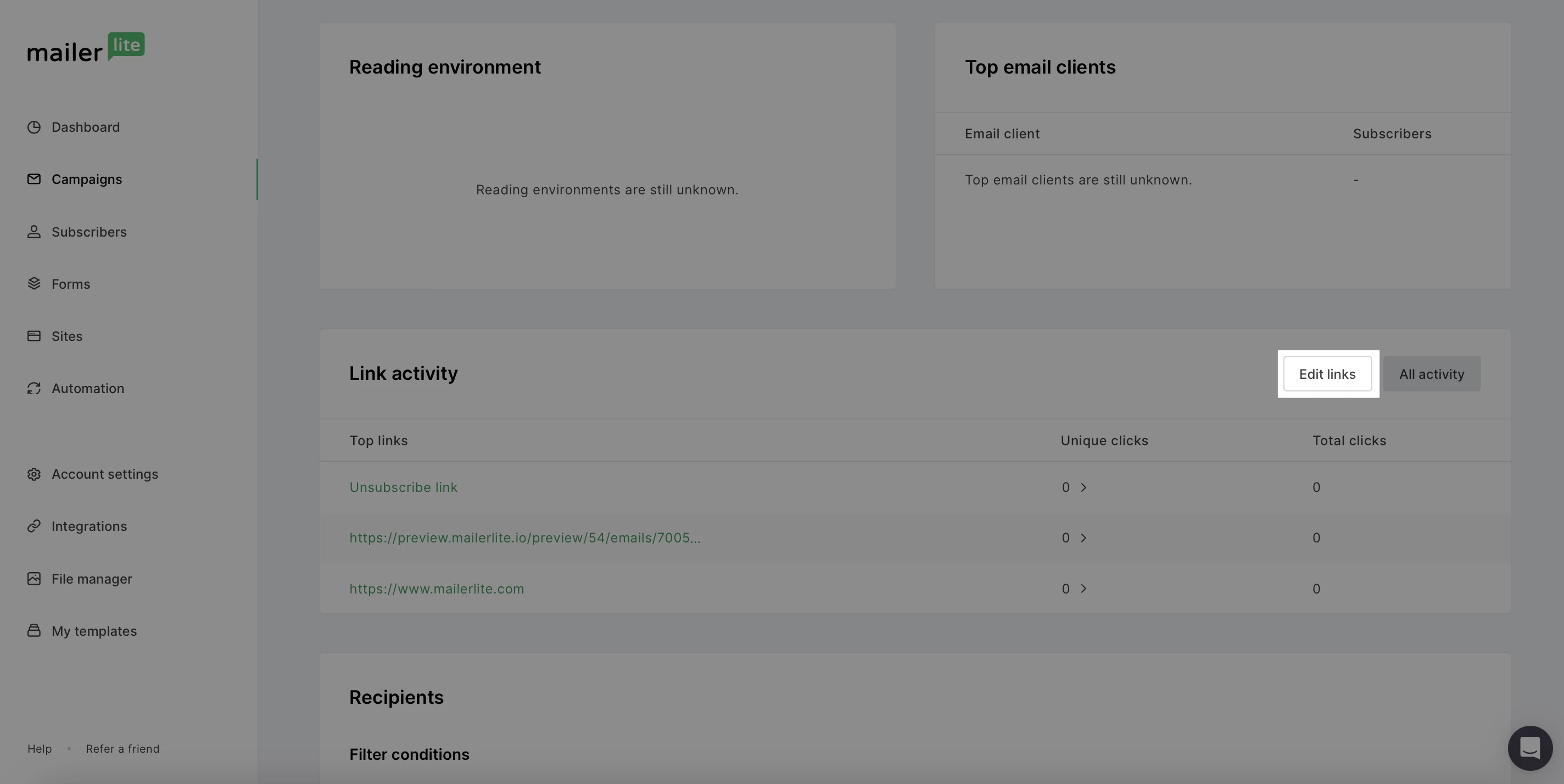
Task: Click the Automation refresh arrows icon
Action: tap(34, 388)
